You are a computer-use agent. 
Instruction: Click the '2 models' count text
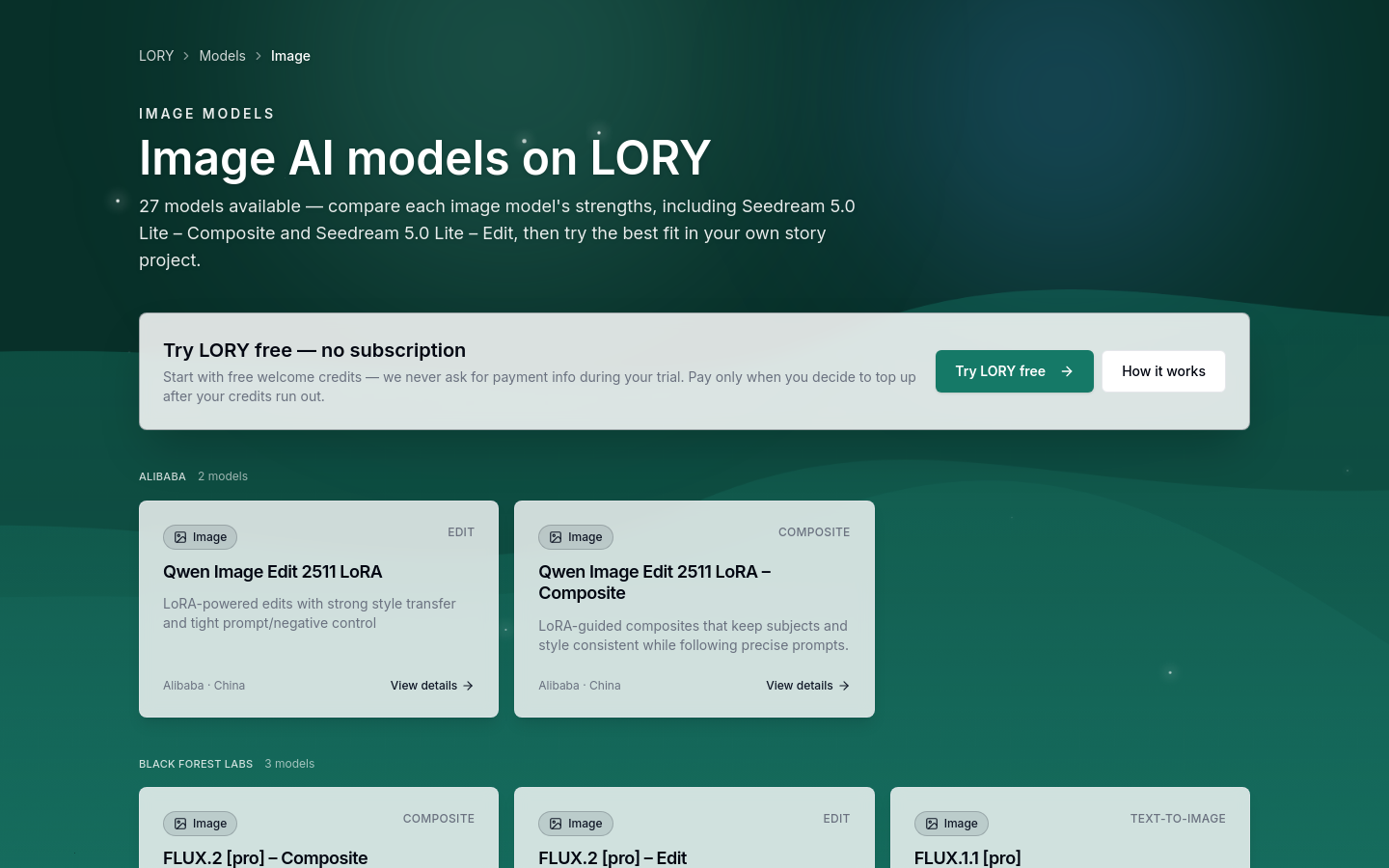coord(223,476)
